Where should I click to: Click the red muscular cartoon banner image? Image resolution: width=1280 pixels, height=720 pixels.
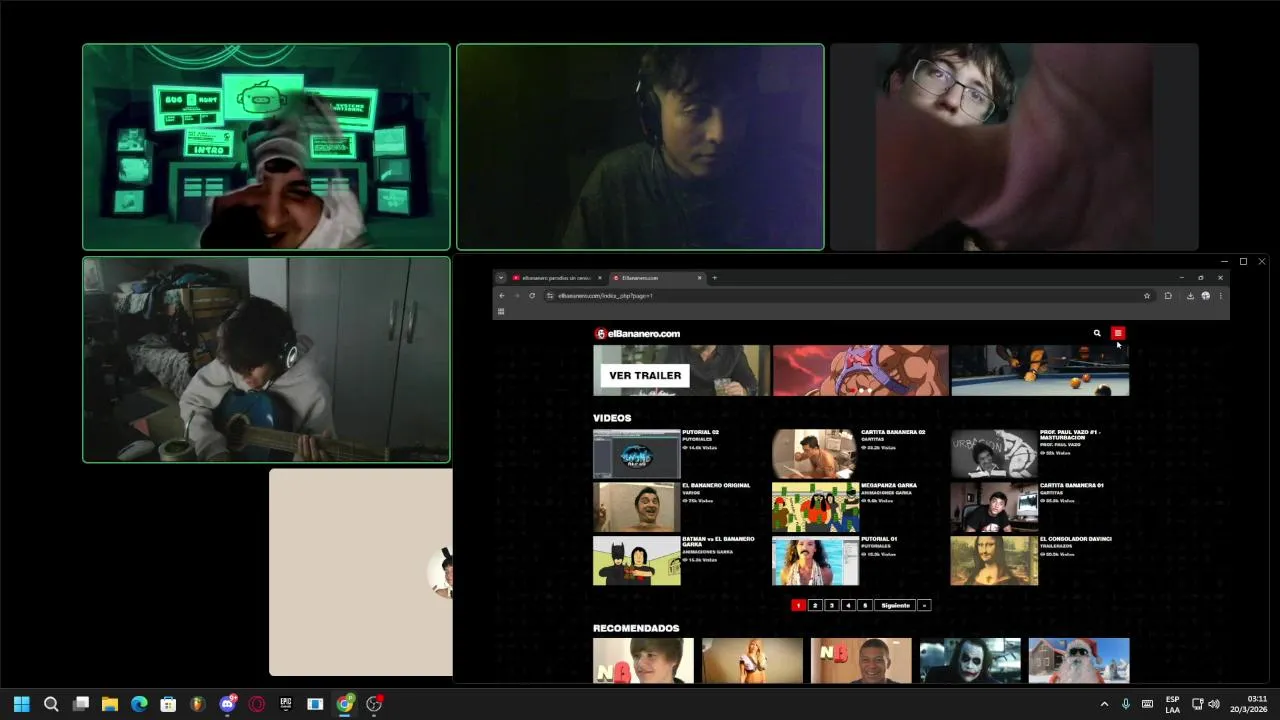pos(860,370)
